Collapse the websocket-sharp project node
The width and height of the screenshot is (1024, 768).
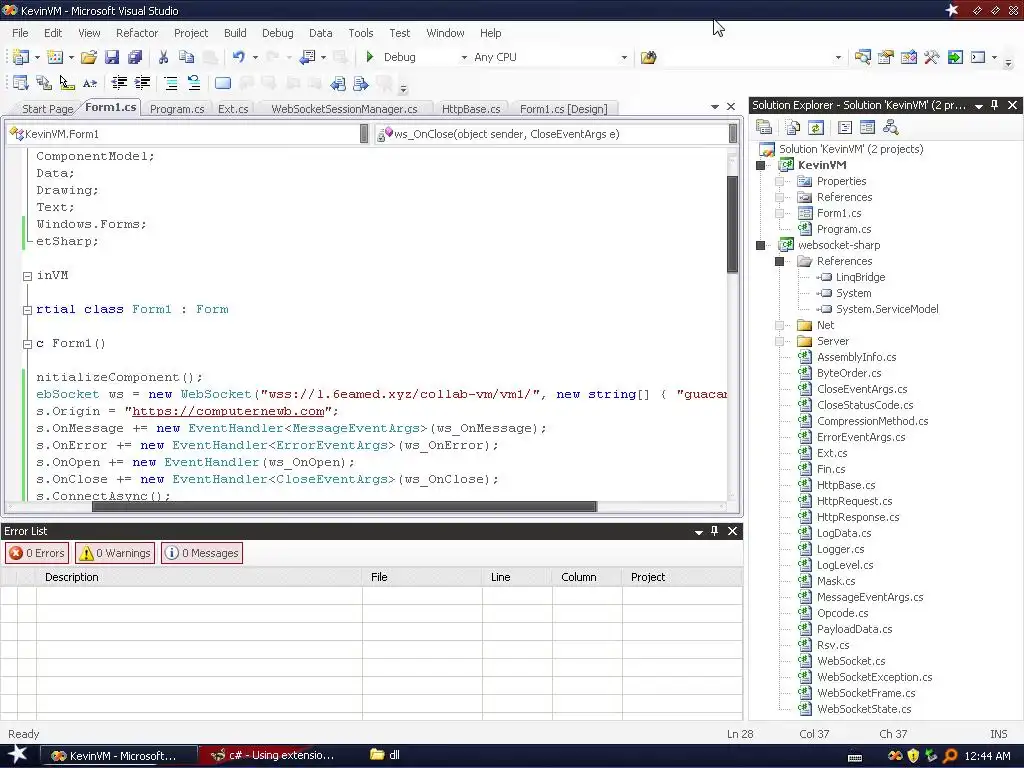pos(760,246)
